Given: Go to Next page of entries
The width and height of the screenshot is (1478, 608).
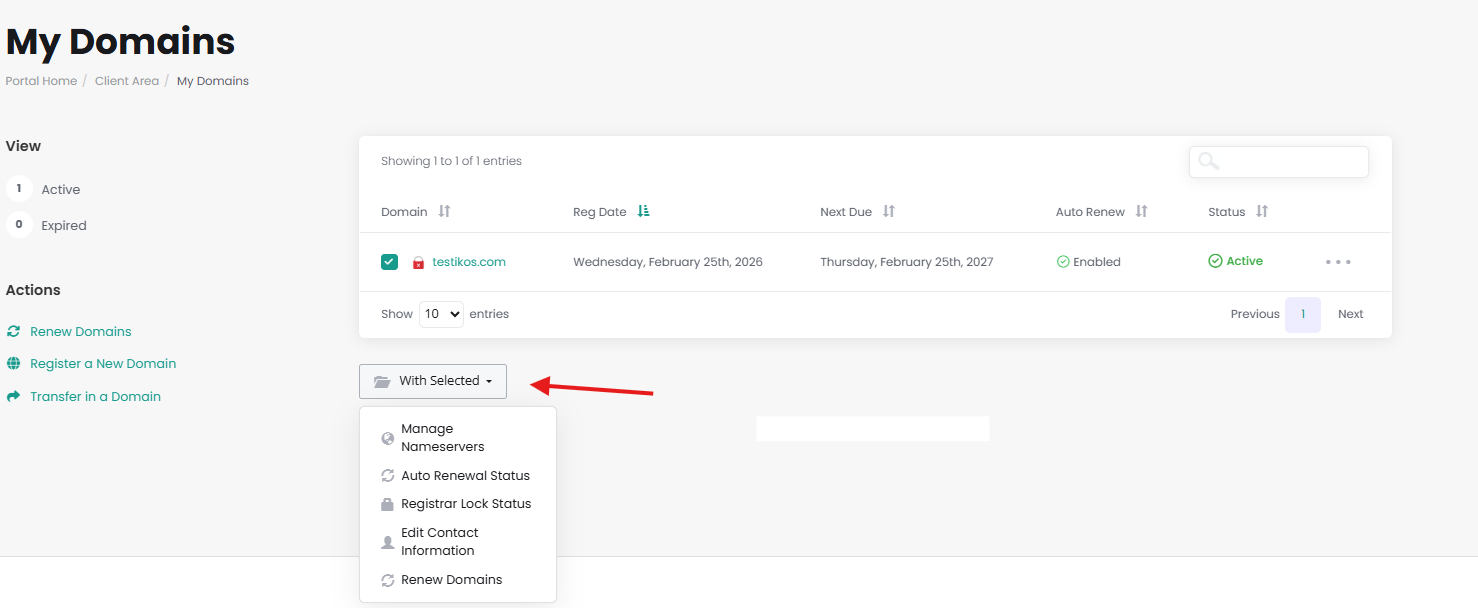Looking at the screenshot, I should (1350, 314).
